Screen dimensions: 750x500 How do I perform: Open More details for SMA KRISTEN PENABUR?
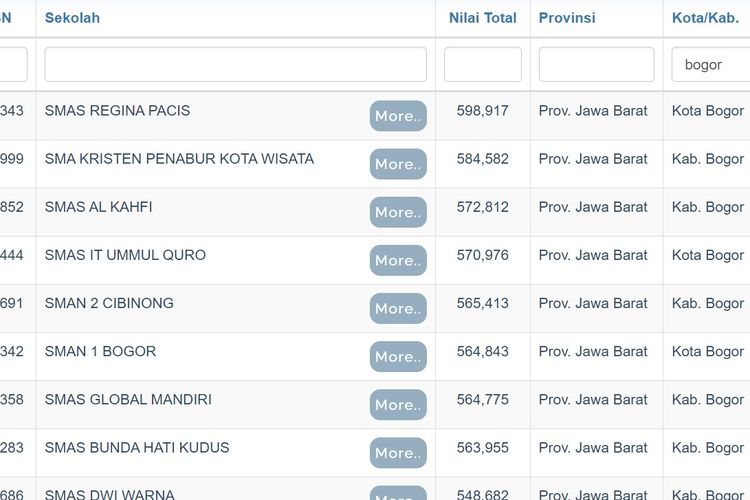[398, 164]
